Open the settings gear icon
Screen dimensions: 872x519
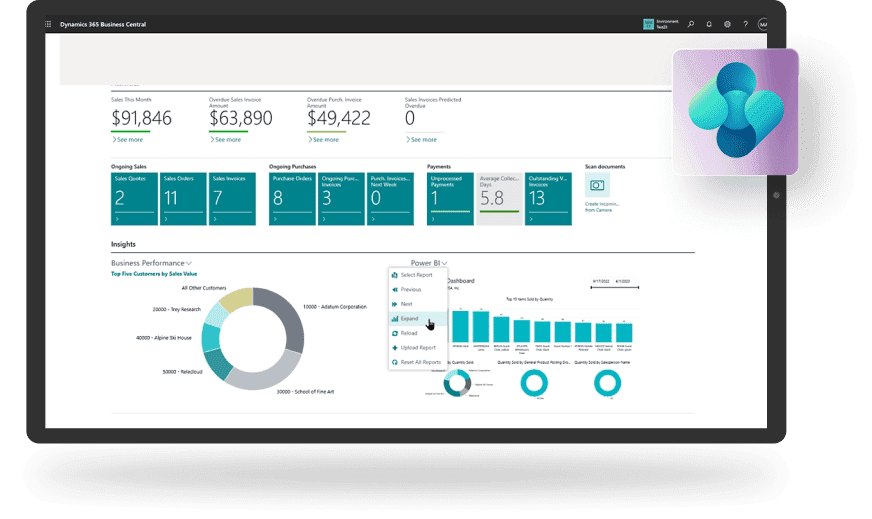pos(727,24)
